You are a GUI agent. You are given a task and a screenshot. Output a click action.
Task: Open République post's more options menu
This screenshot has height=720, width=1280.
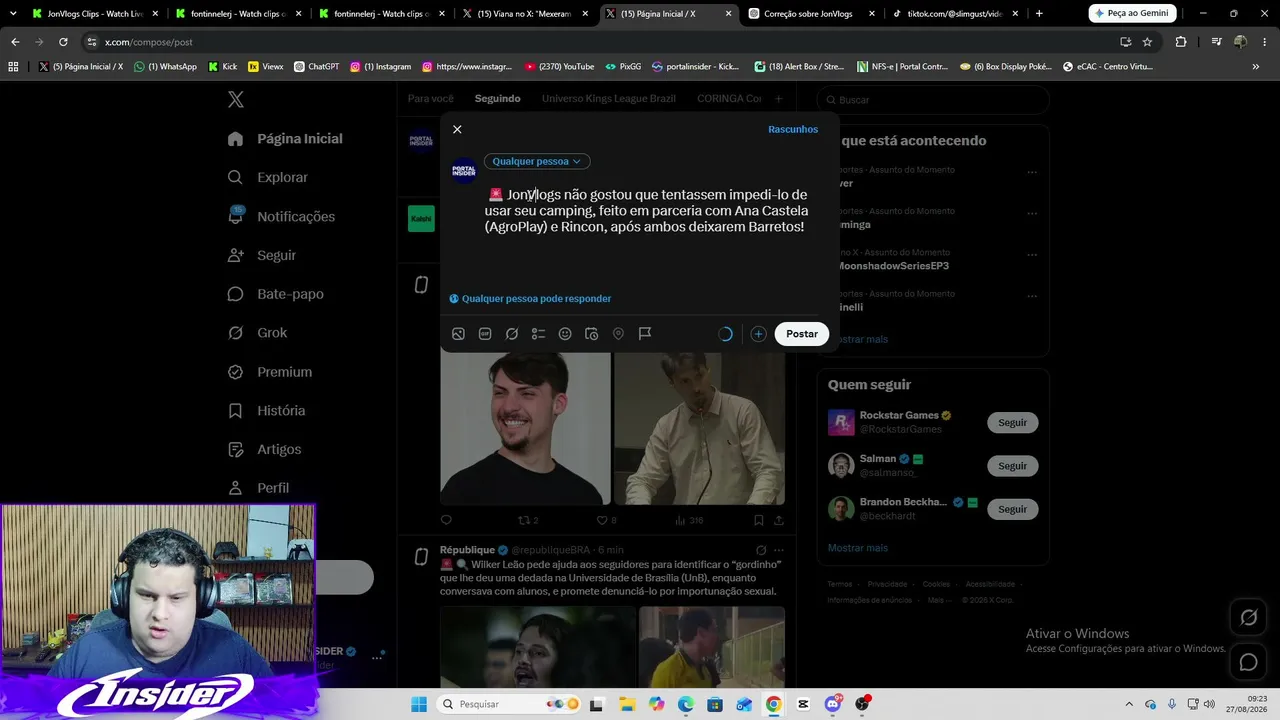pos(779,550)
